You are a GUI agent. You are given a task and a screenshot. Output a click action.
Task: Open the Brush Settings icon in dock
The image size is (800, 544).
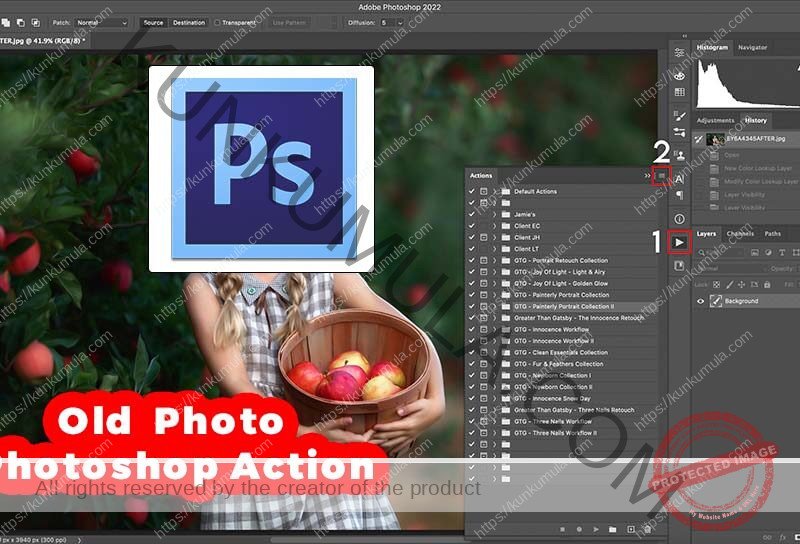click(679, 132)
